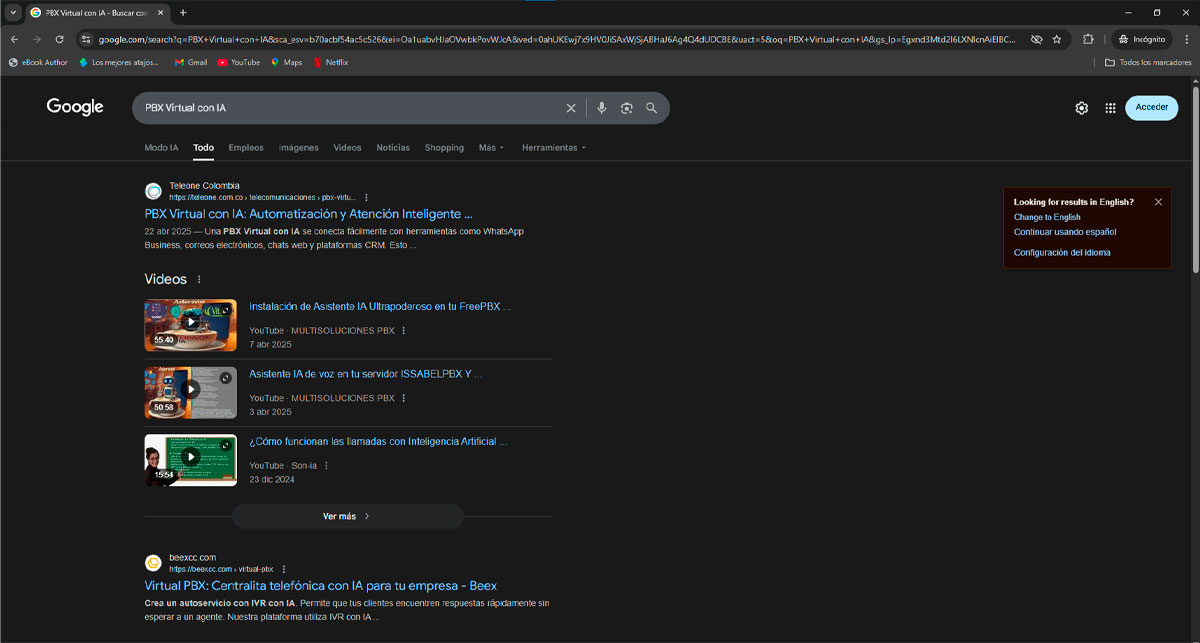Bookmark this page with star icon
Viewport: 1200px width, 643px height.
pyautogui.click(x=1057, y=39)
